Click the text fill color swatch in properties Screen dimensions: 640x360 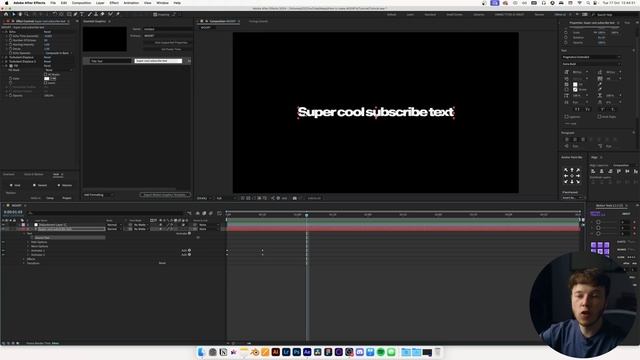pos(575,84)
